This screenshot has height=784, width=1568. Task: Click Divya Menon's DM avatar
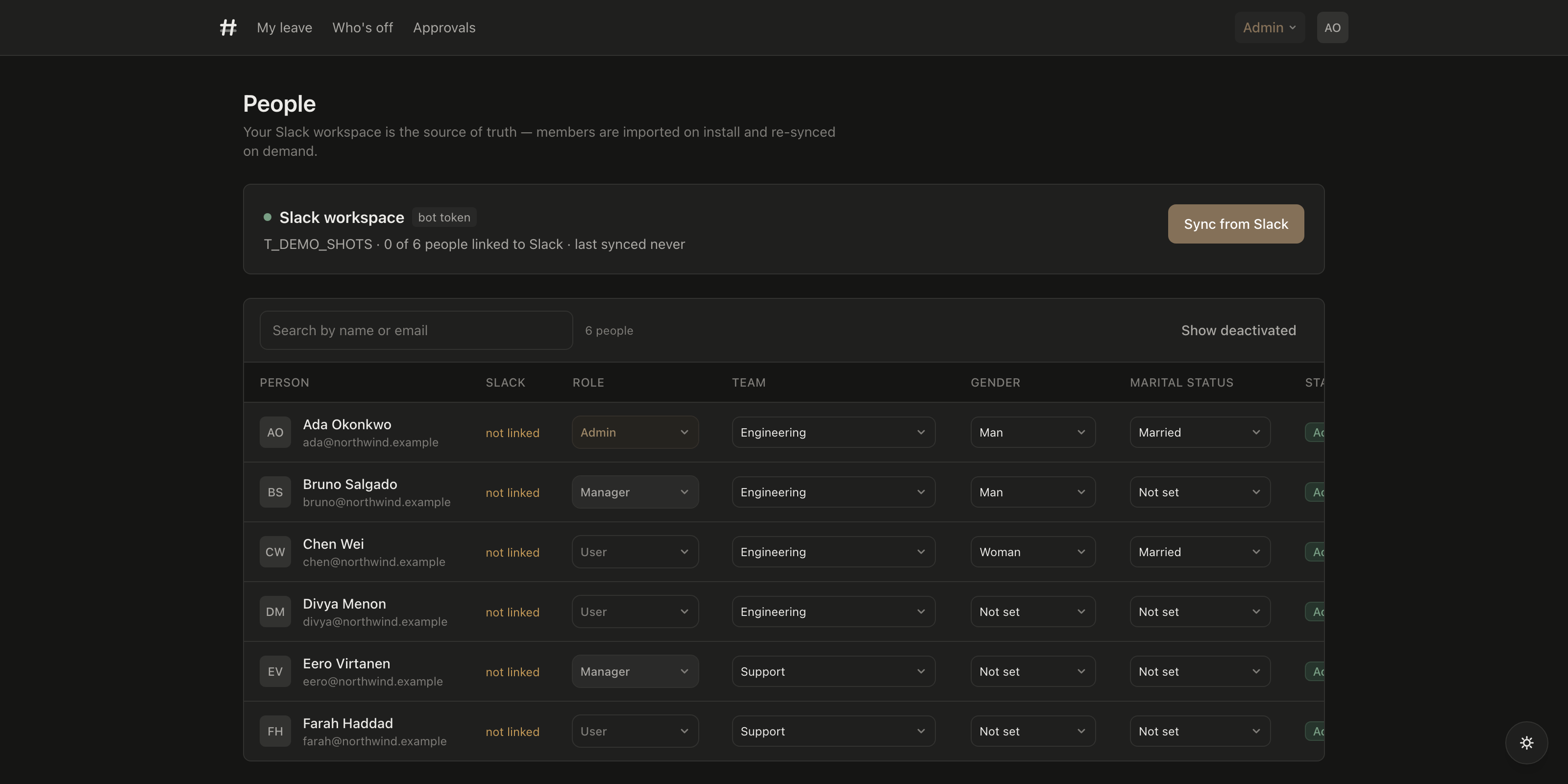click(275, 611)
